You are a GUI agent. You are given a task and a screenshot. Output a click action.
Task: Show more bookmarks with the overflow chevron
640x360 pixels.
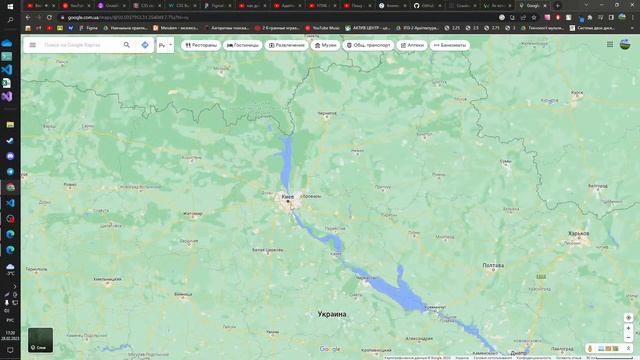(633, 28)
